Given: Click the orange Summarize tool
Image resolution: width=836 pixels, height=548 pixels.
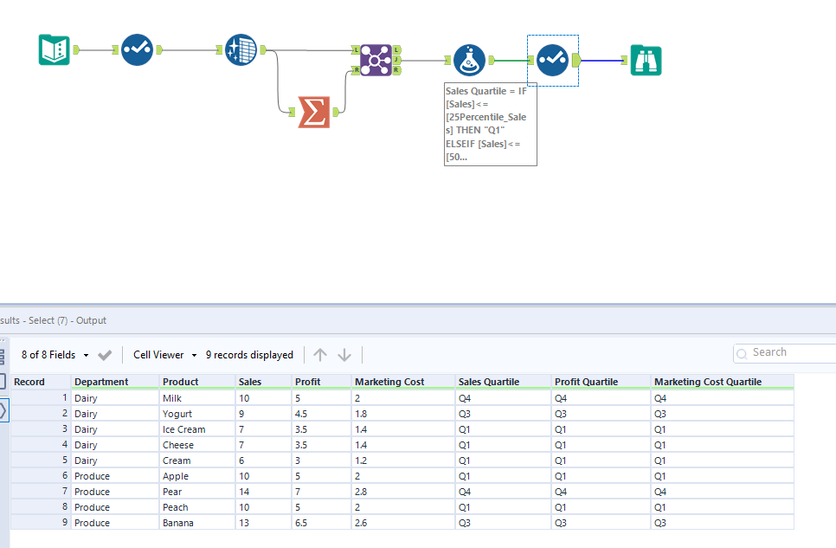Looking at the screenshot, I should [x=314, y=112].
